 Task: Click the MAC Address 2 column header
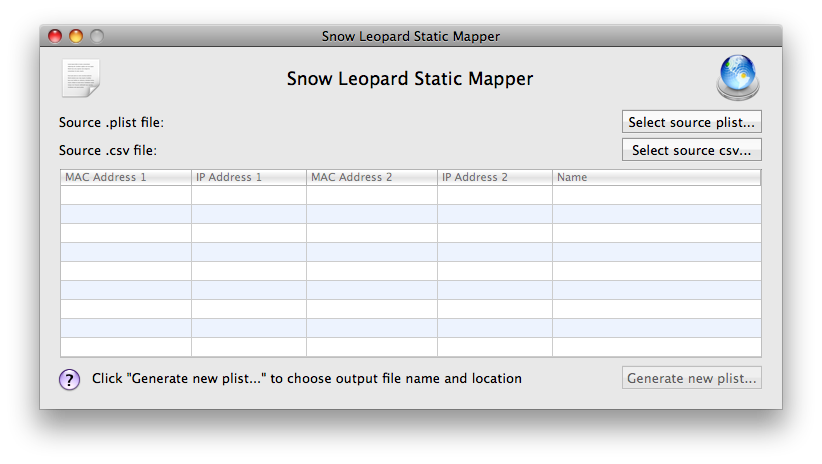tap(371, 177)
